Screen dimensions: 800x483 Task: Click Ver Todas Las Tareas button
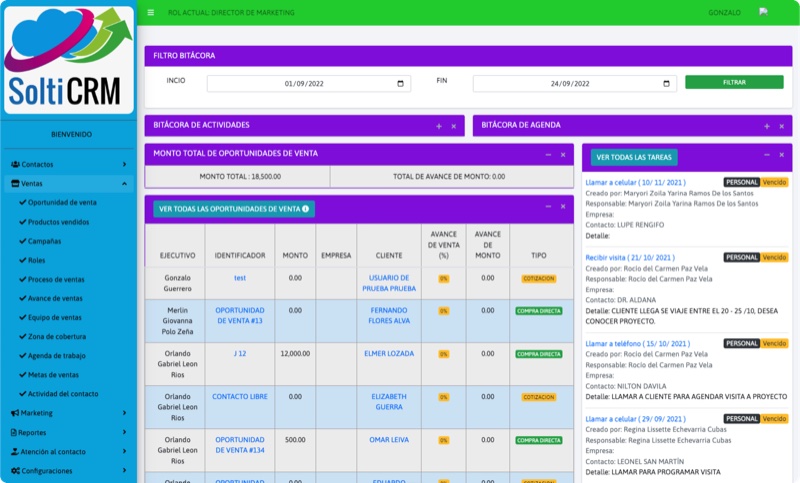click(x=634, y=158)
